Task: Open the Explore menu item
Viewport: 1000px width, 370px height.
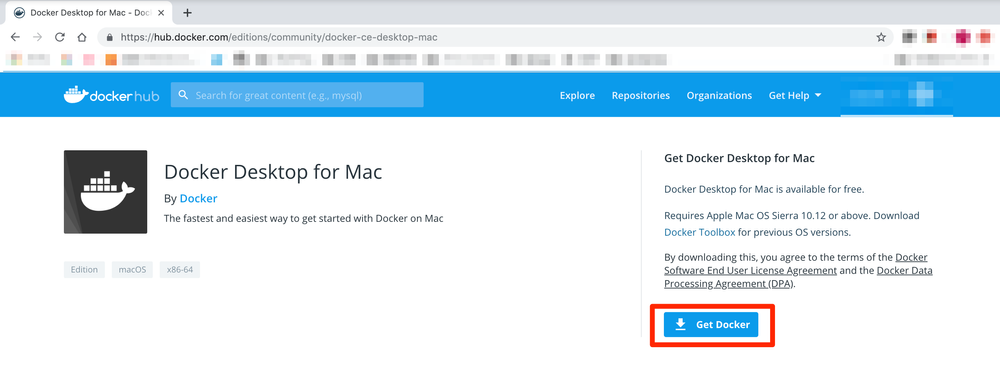Action: pyautogui.click(x=577, y=95)
